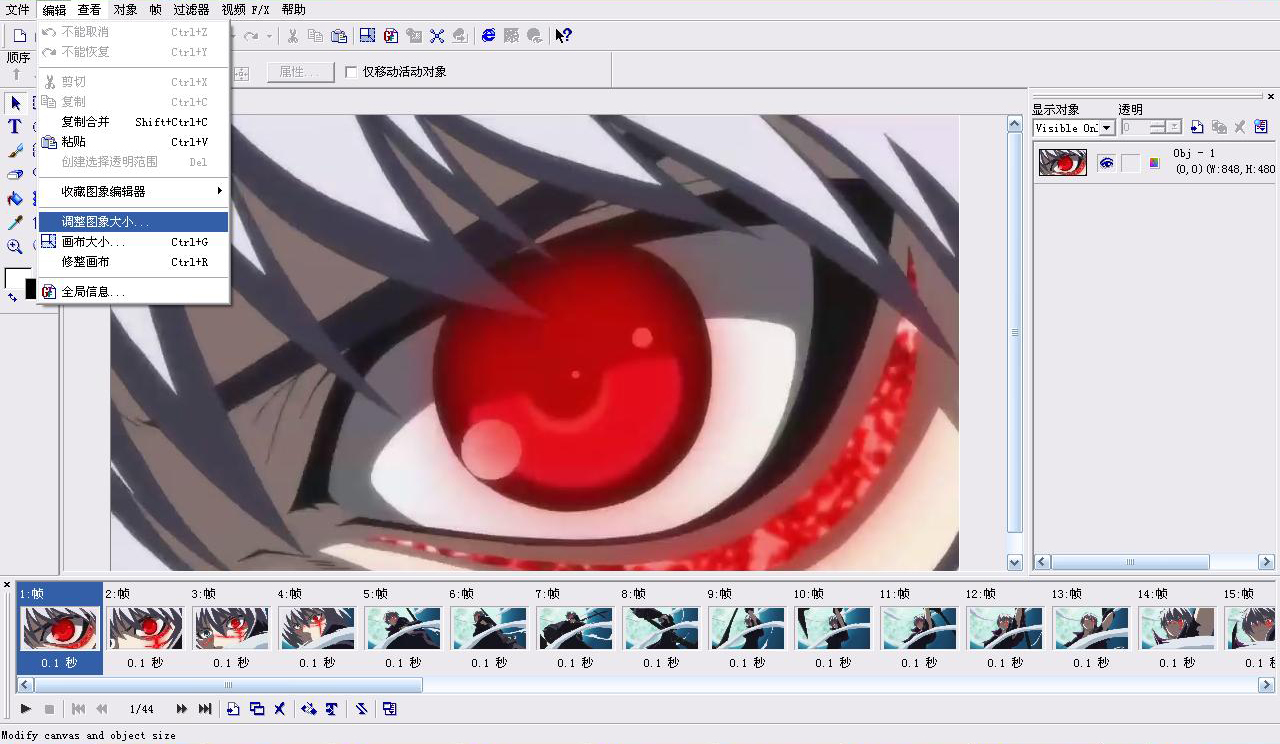1280x744 pixels.
Task: Click the delete frame X icon
Action: pyautogui.click(x=280, y=709)
